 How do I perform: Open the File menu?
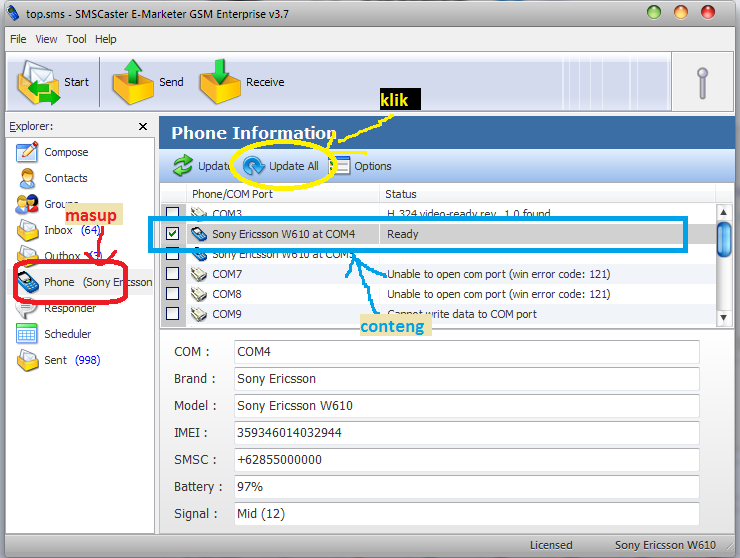(x=18, y=39)
